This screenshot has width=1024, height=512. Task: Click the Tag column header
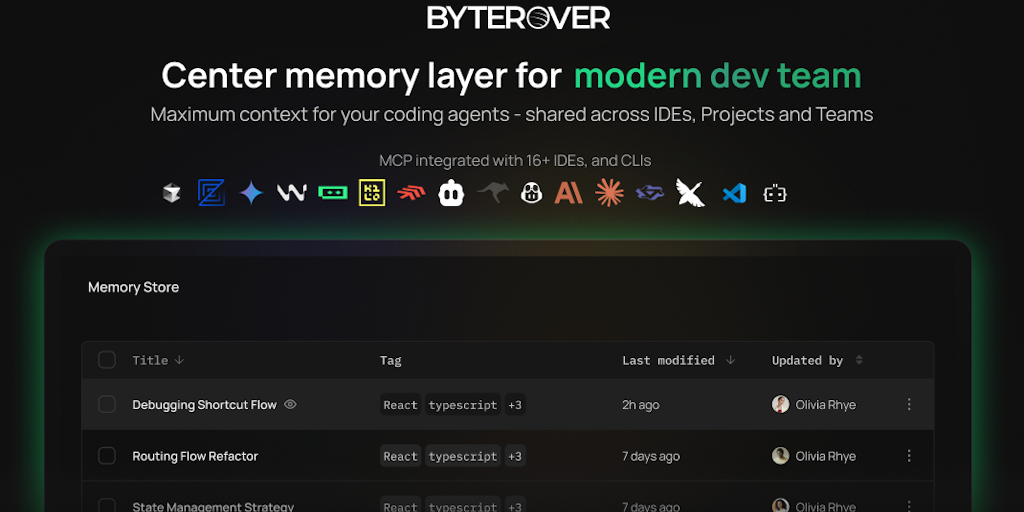tap(391, 360)
